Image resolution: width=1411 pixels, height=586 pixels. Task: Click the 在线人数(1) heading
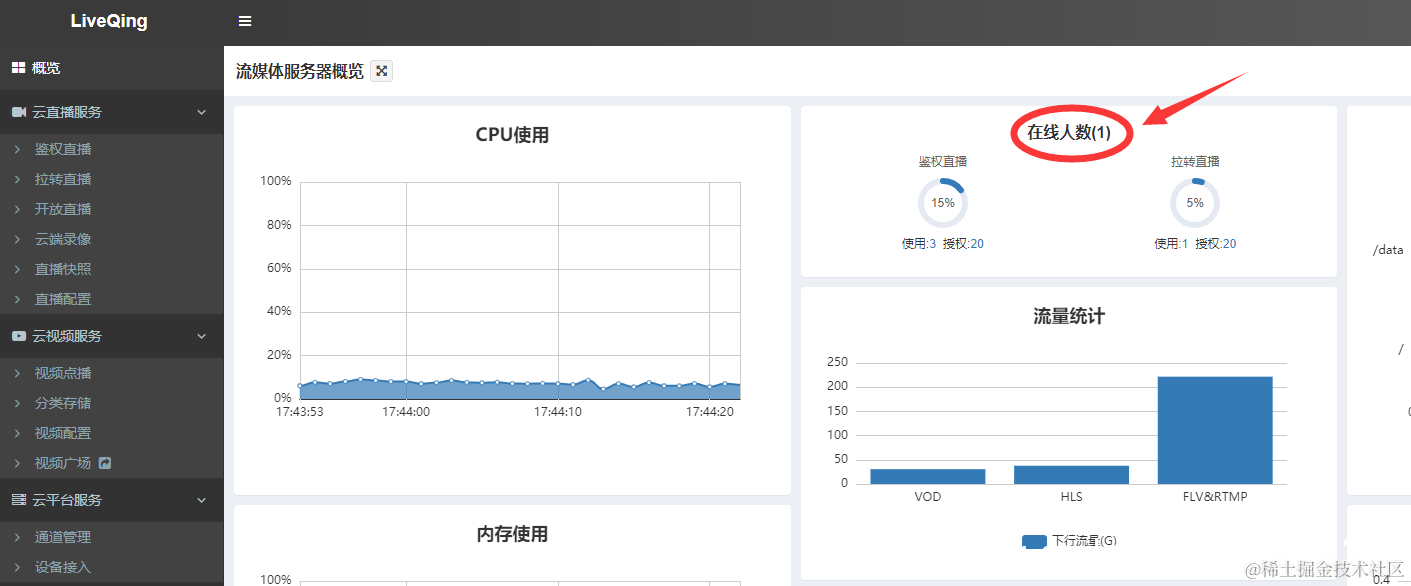[x=1069, y=132]
